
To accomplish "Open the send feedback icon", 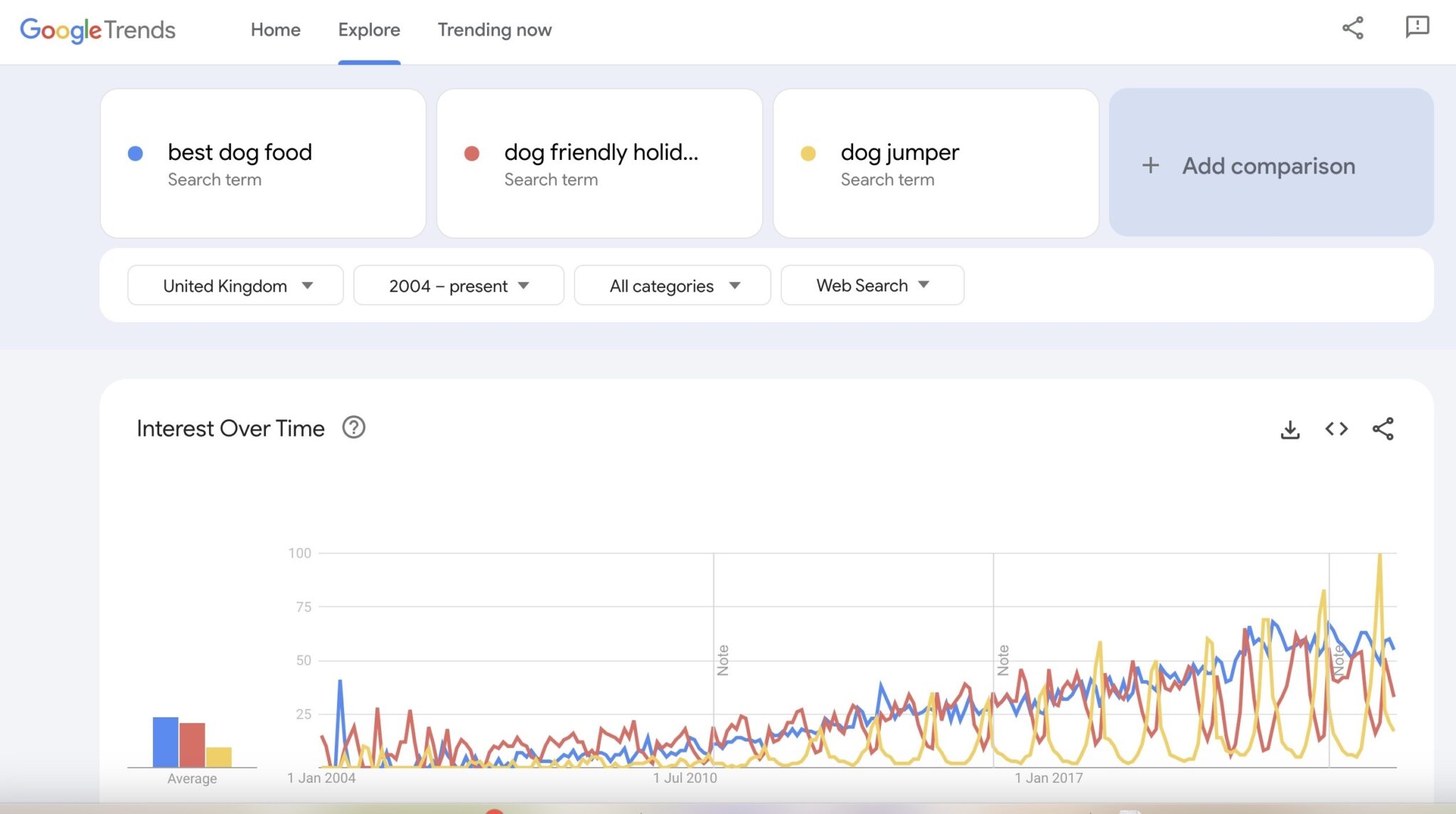I will coord(1416,27).
